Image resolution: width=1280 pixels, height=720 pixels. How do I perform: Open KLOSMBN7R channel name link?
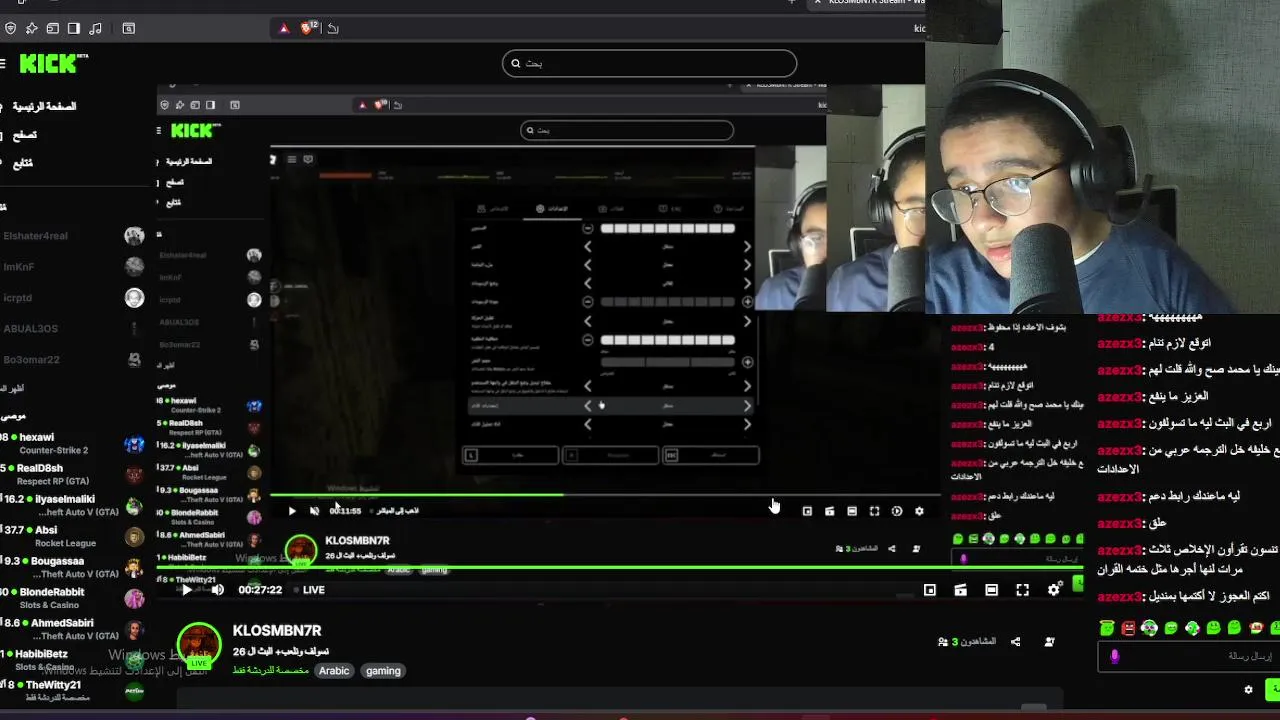[277, 631]
